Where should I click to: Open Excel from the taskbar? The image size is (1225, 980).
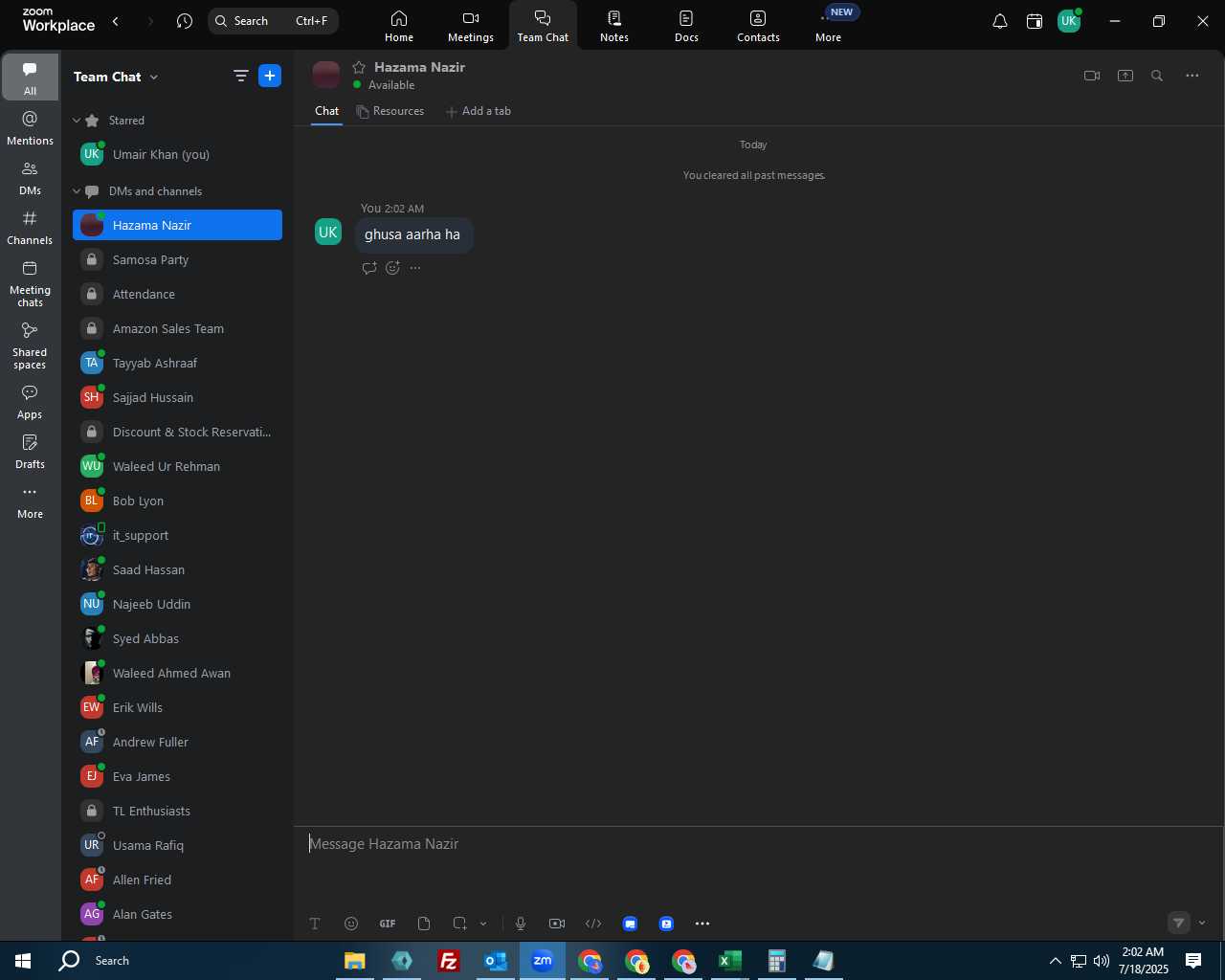729,961
